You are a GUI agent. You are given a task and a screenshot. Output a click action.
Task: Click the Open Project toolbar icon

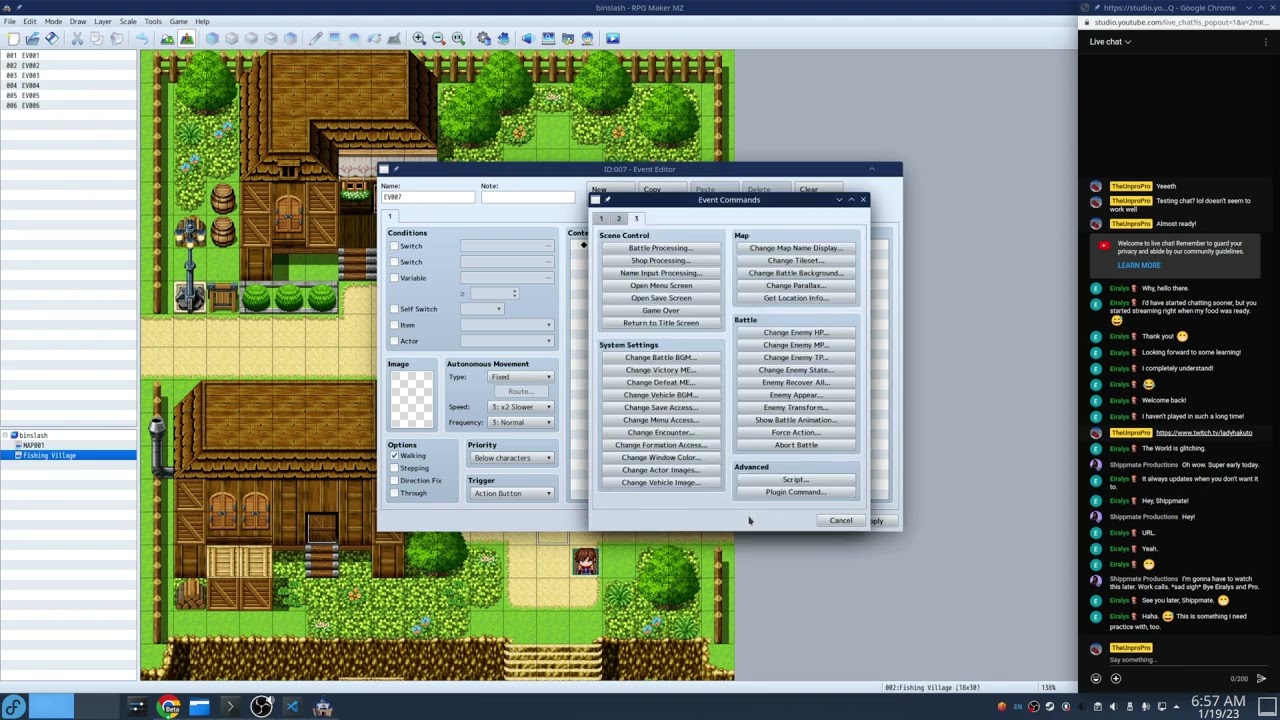(32, 38)
